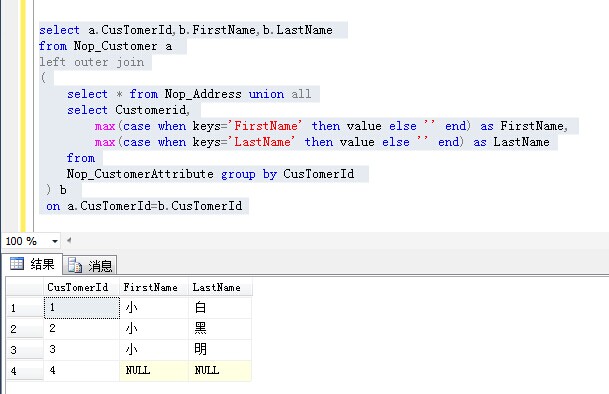Viewport: 609px width, 394px height.
Task: Switch to the 消息 messages tab
Action: 90,265
